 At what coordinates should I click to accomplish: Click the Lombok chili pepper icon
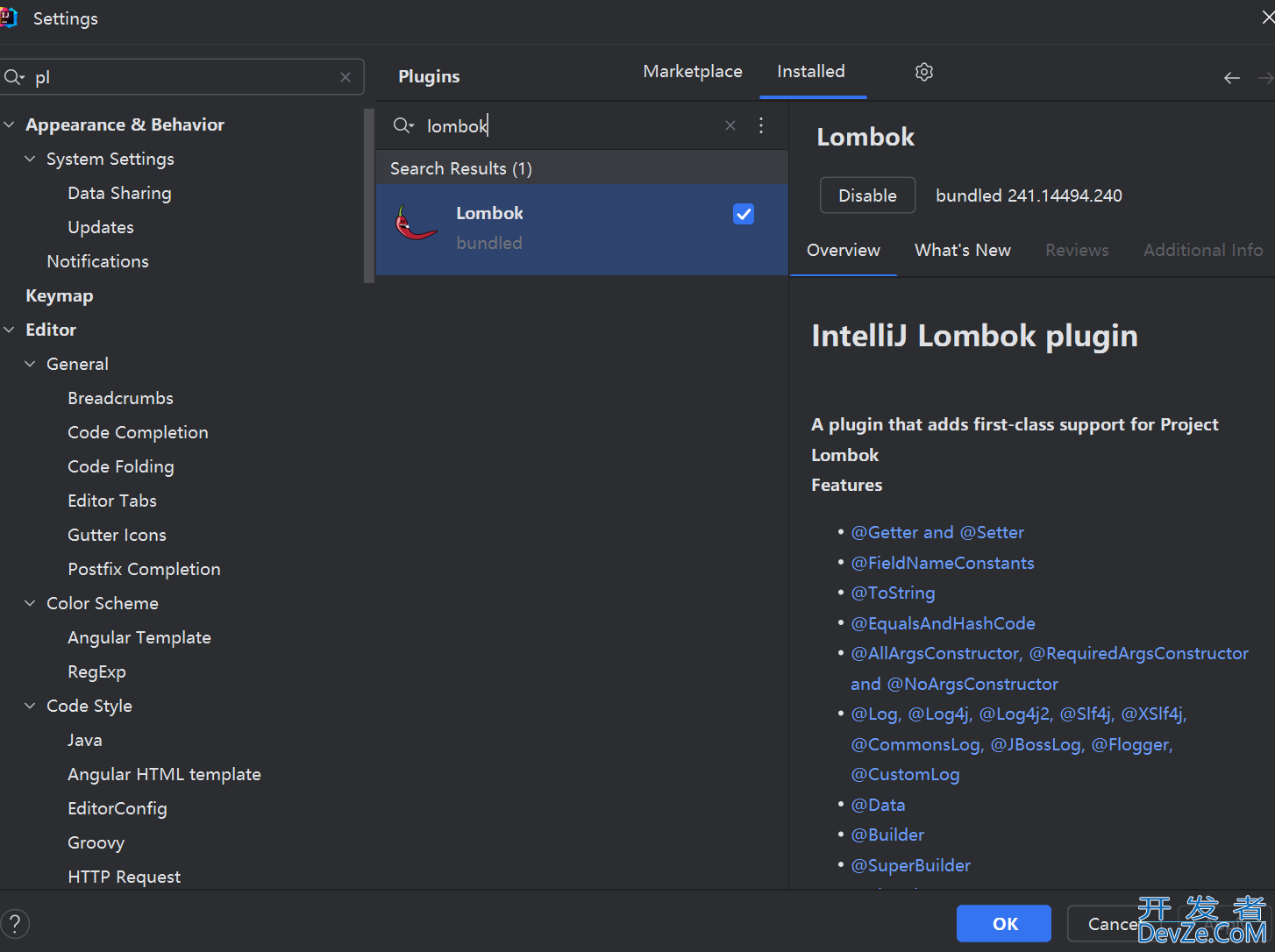pyautogui.click(x=415, y=224)
